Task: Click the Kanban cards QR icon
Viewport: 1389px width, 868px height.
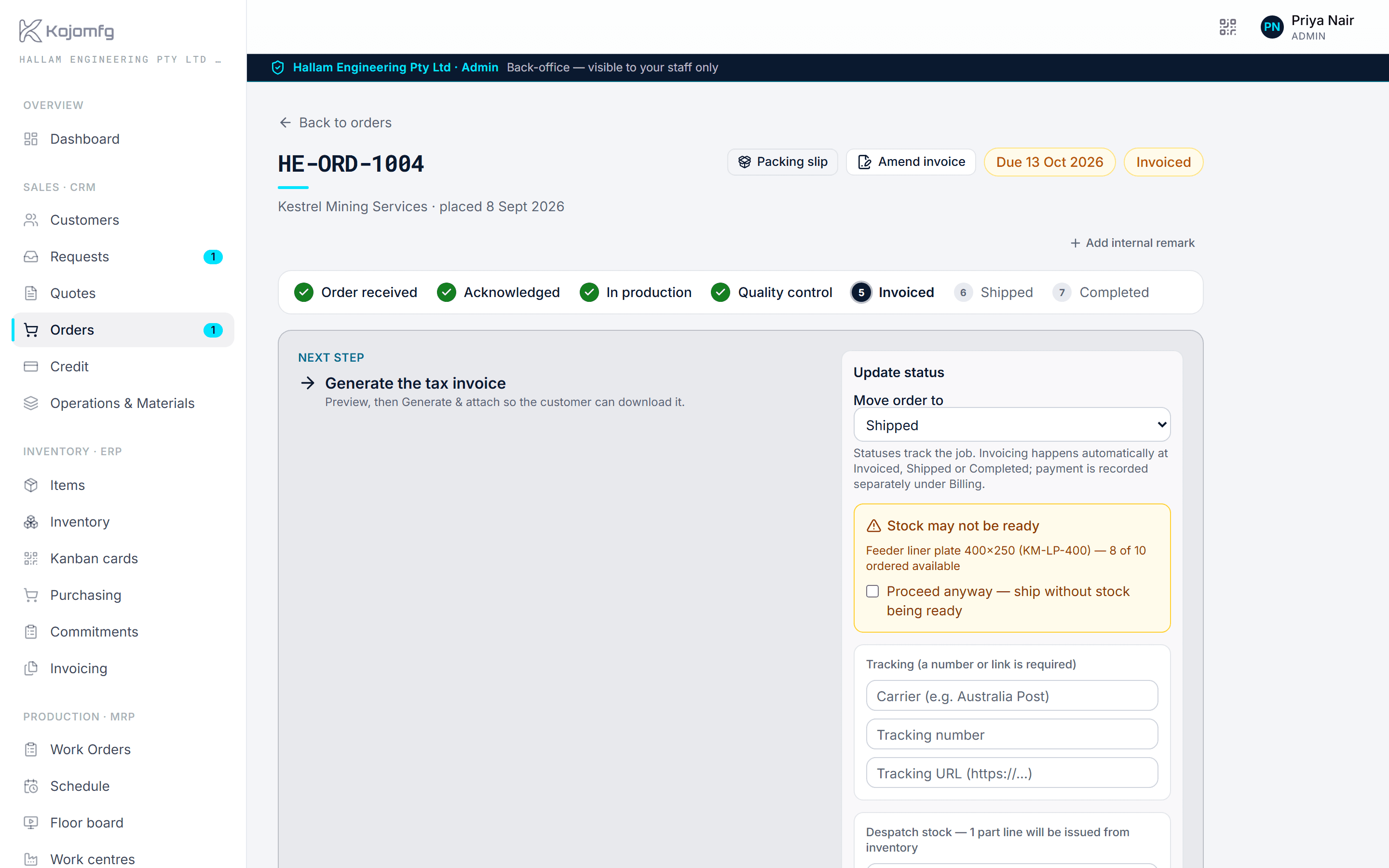Action: coord(31,558)
